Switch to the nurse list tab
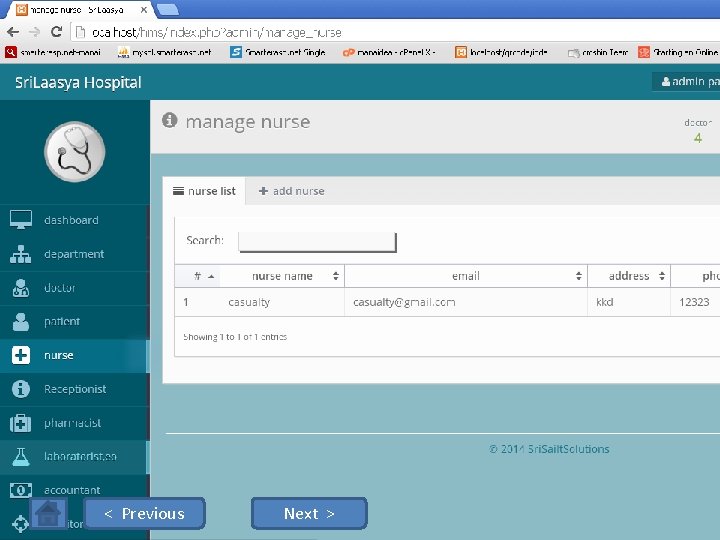This screenshot has width=720, height=540. 204,191
